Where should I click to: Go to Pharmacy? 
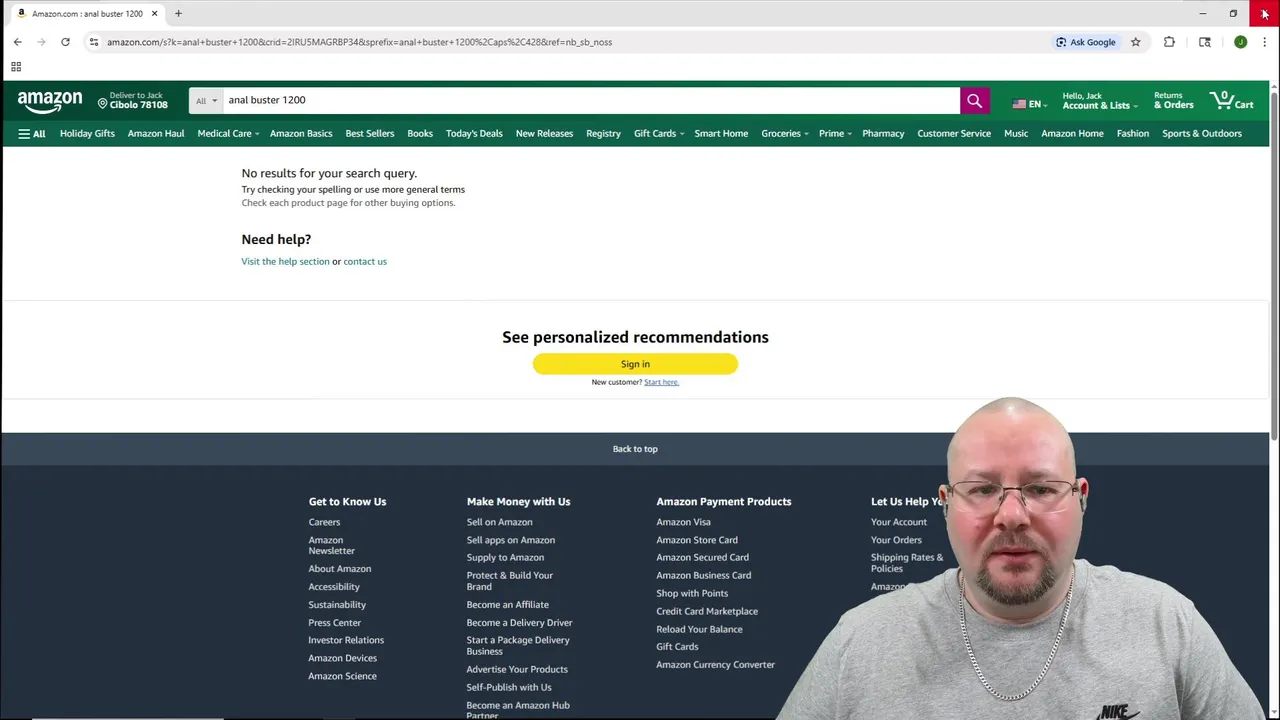(x=883, y=133)
